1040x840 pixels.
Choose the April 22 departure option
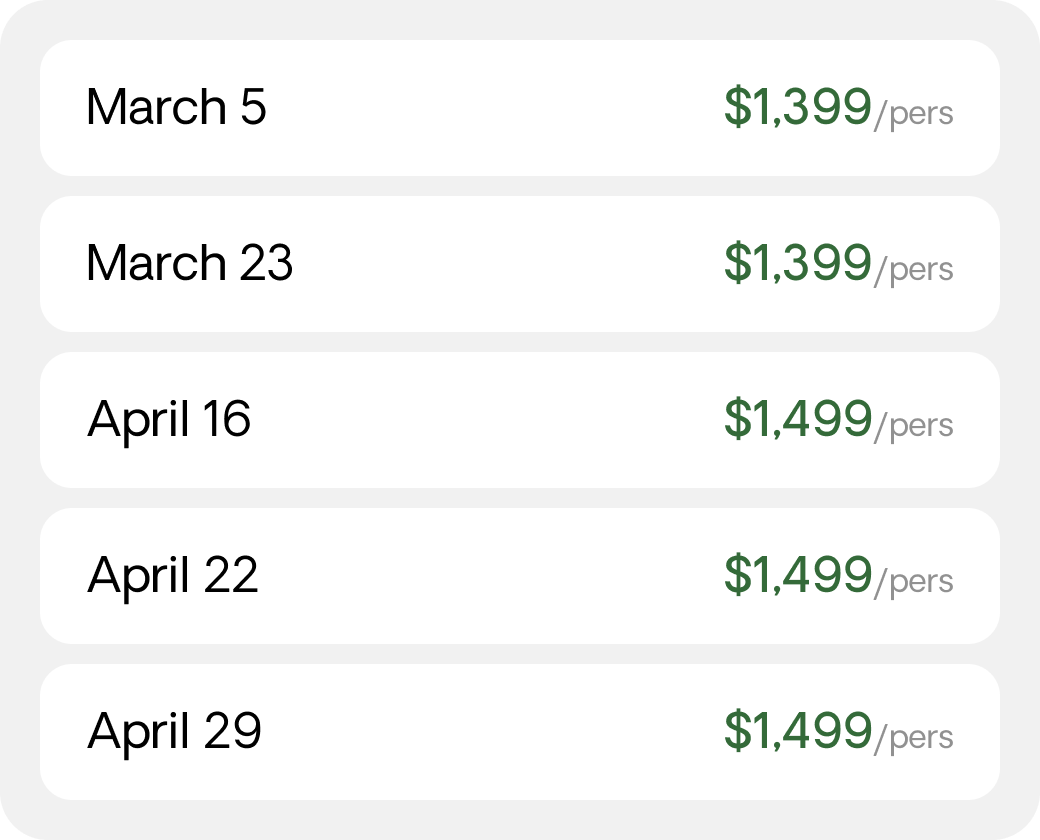coord(520,576)
